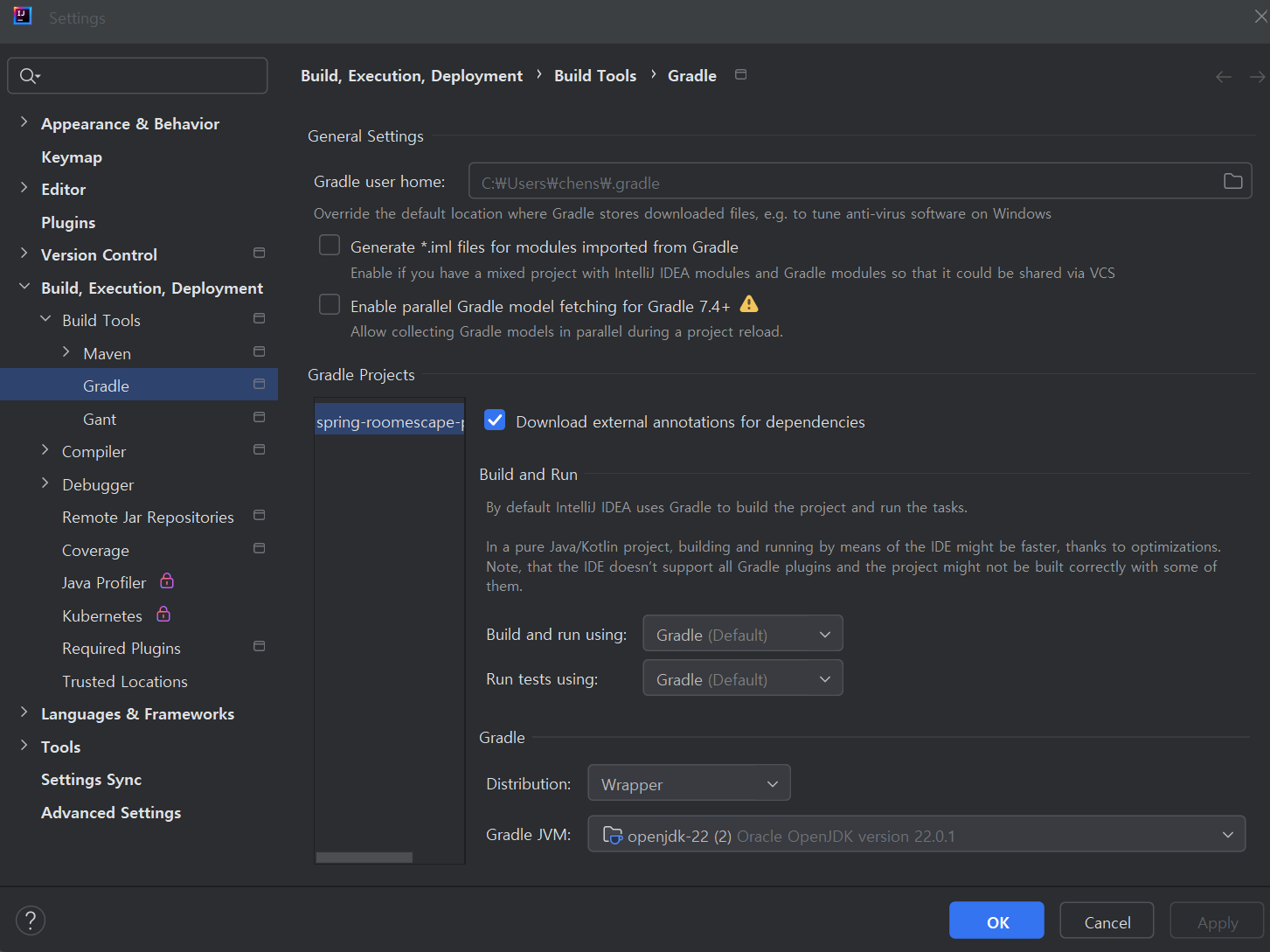Click the project-level icon beside Gradle breadcrumb

740,74
